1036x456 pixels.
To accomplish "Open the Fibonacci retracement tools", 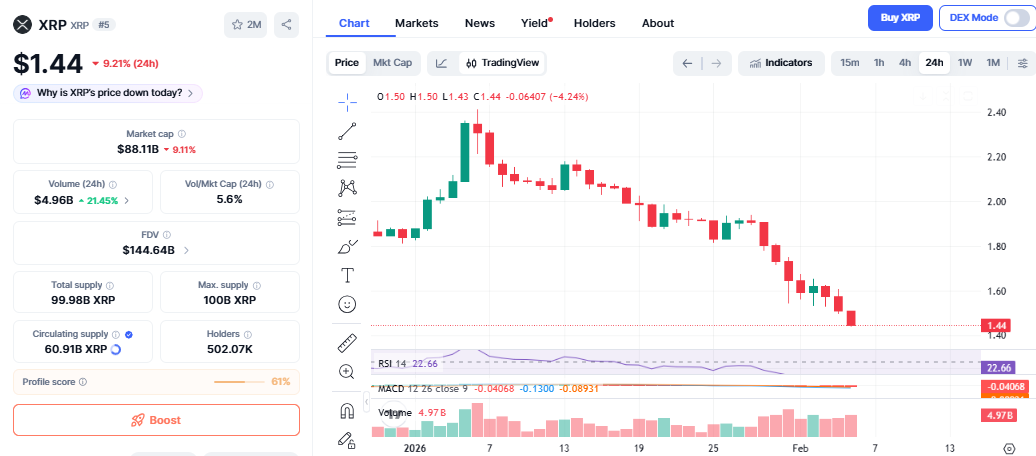I will click(x=347, y=159).
